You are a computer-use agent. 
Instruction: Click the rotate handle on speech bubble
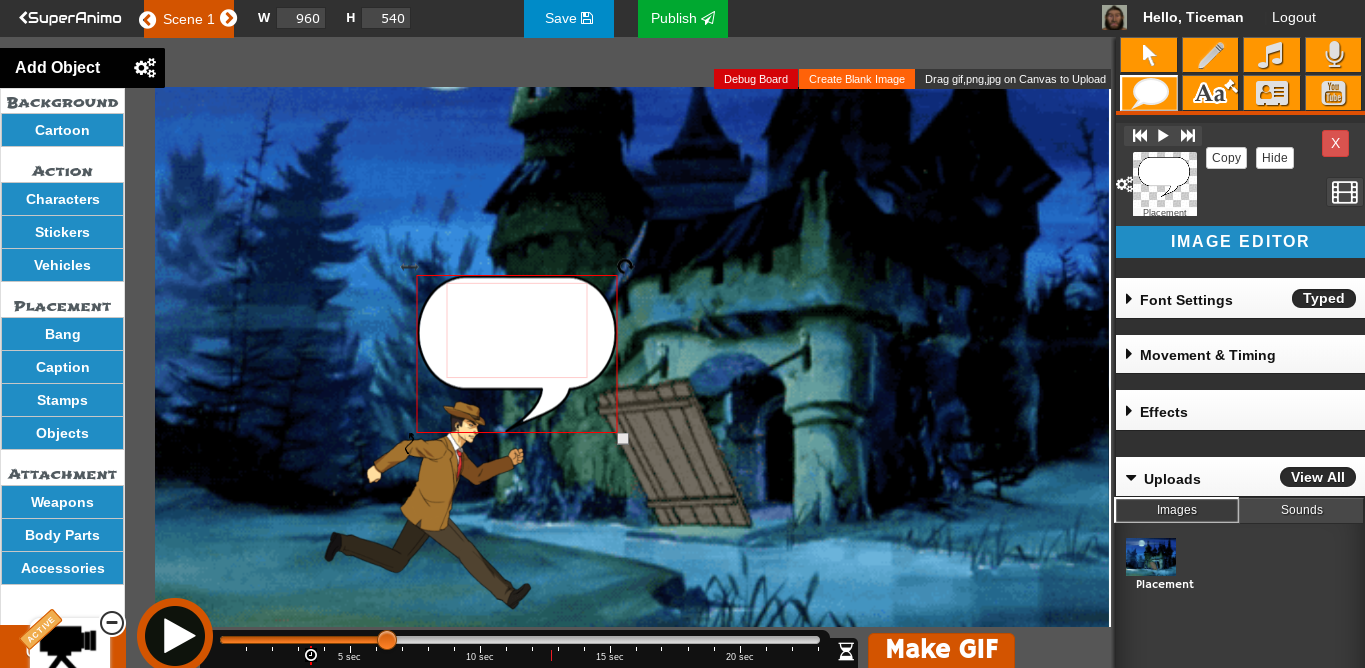click(x=625, y=266)
